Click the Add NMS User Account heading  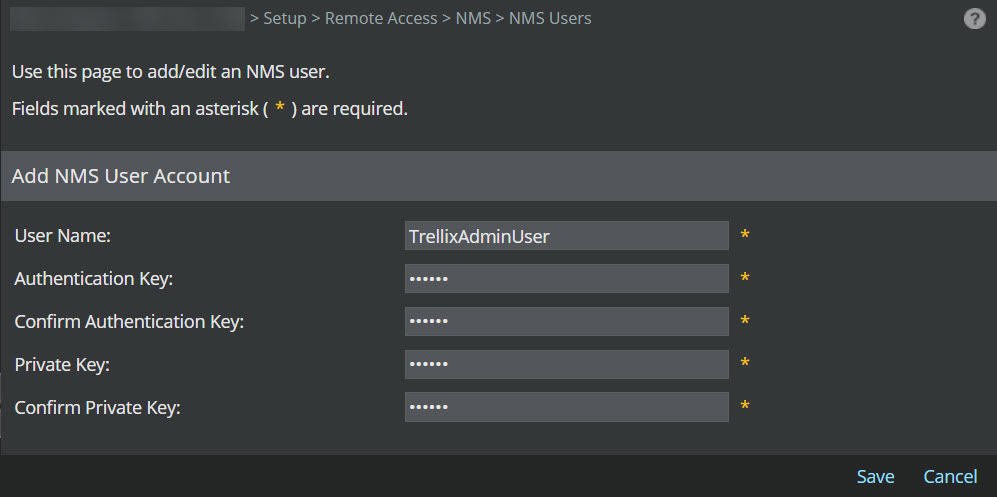coord(121,176)
